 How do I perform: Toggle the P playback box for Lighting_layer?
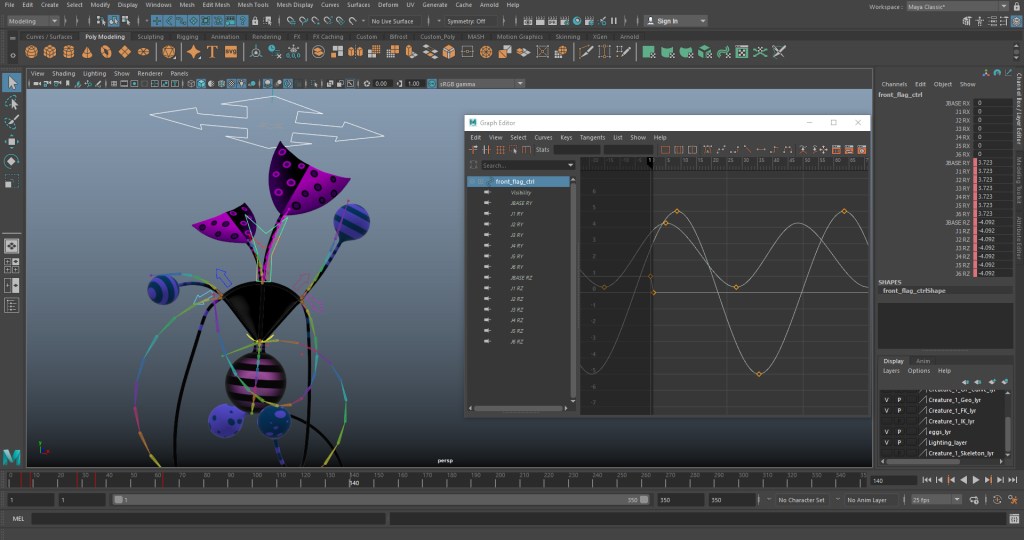click(x=899, y=442)
